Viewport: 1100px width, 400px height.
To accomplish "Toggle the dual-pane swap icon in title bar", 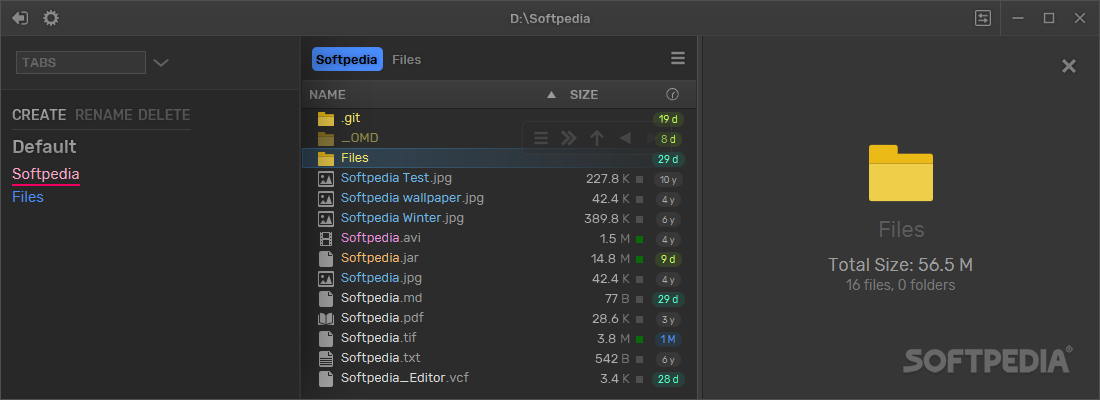I will coord(984,18).
